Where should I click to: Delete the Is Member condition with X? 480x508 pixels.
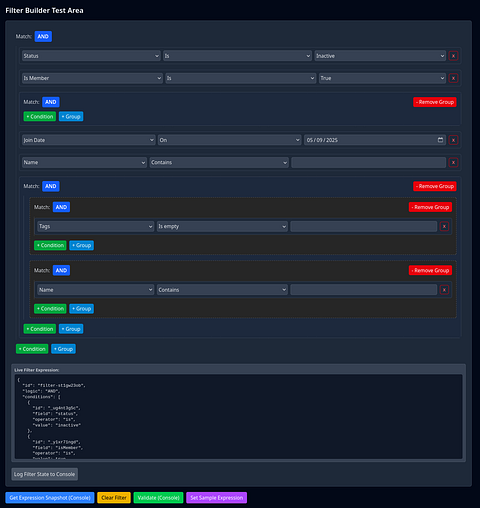[x=453, y=78]
